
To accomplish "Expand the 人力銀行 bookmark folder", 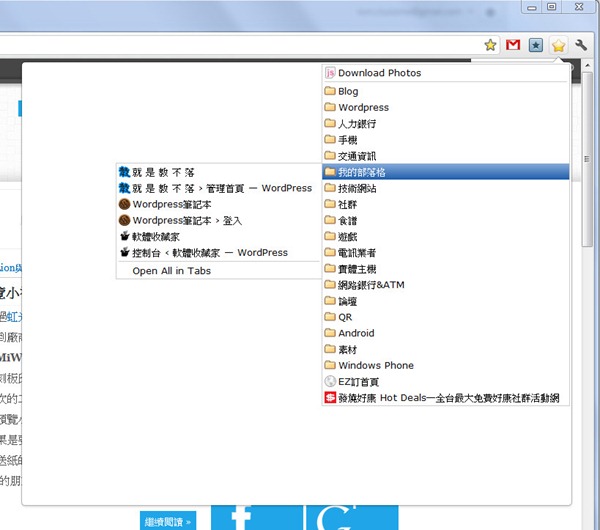I will pos(446,123).
